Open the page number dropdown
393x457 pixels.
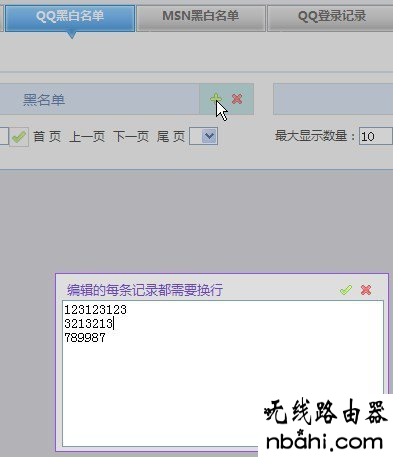click(x=203, y=136)
